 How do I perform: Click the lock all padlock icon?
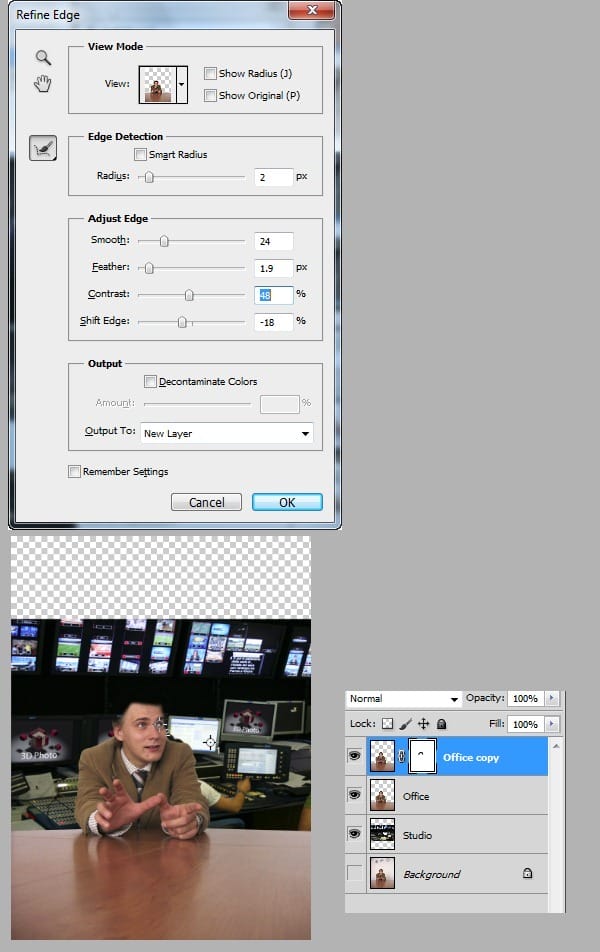pyautogui.click(x=441, y=723)
